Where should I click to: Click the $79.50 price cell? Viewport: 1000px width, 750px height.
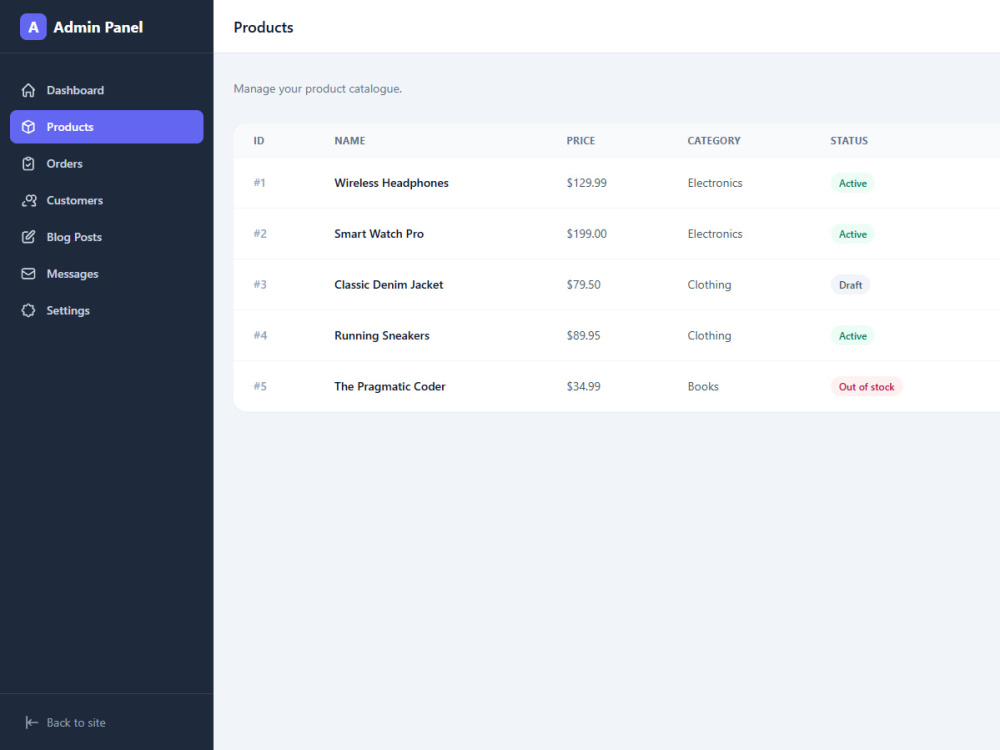pyautogui.click(x=583, y=285)
